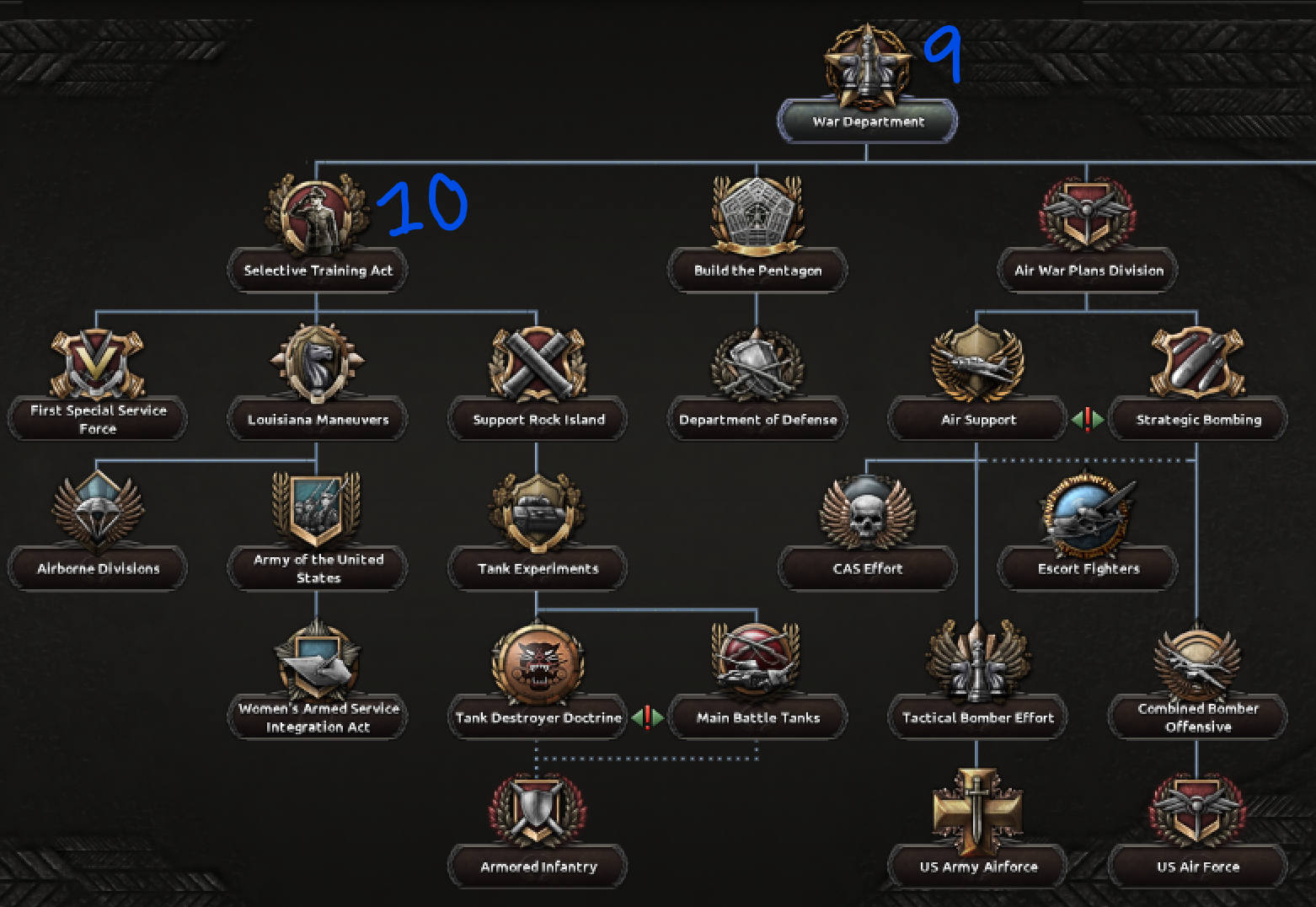Click the Women's Armed Service Integration Act label
The width and height of the screenshot is (1316, 907).
click(x=318, y=717)
